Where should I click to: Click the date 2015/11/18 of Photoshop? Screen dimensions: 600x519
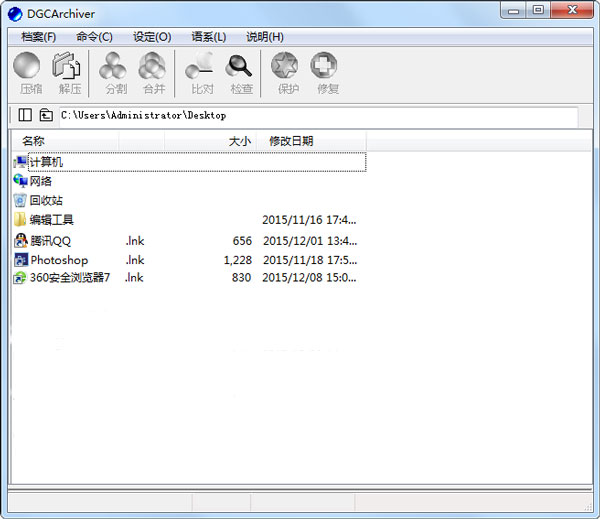pos(310,260)
